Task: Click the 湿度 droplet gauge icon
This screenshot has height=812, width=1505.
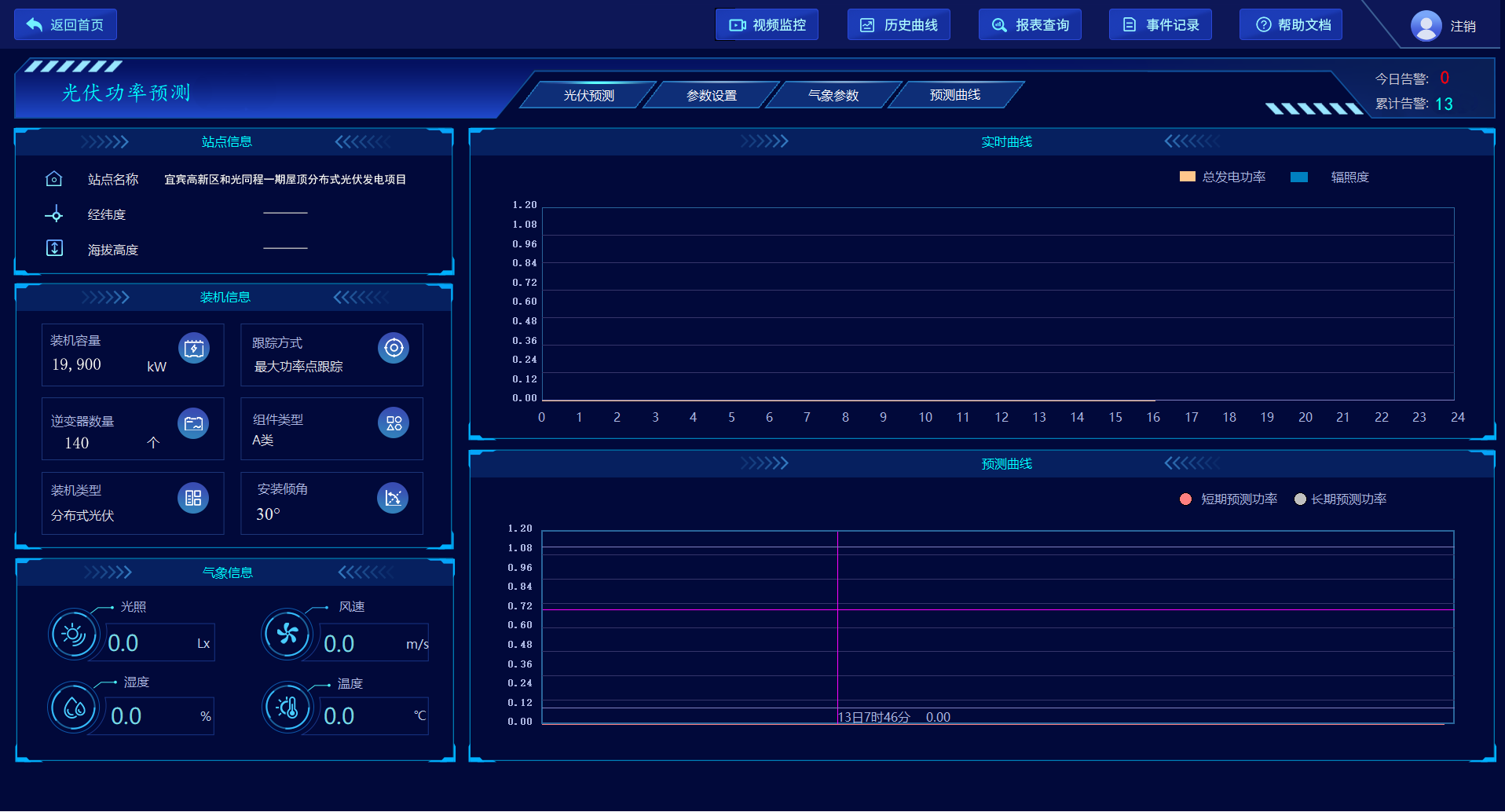Action: pos(74,708)
